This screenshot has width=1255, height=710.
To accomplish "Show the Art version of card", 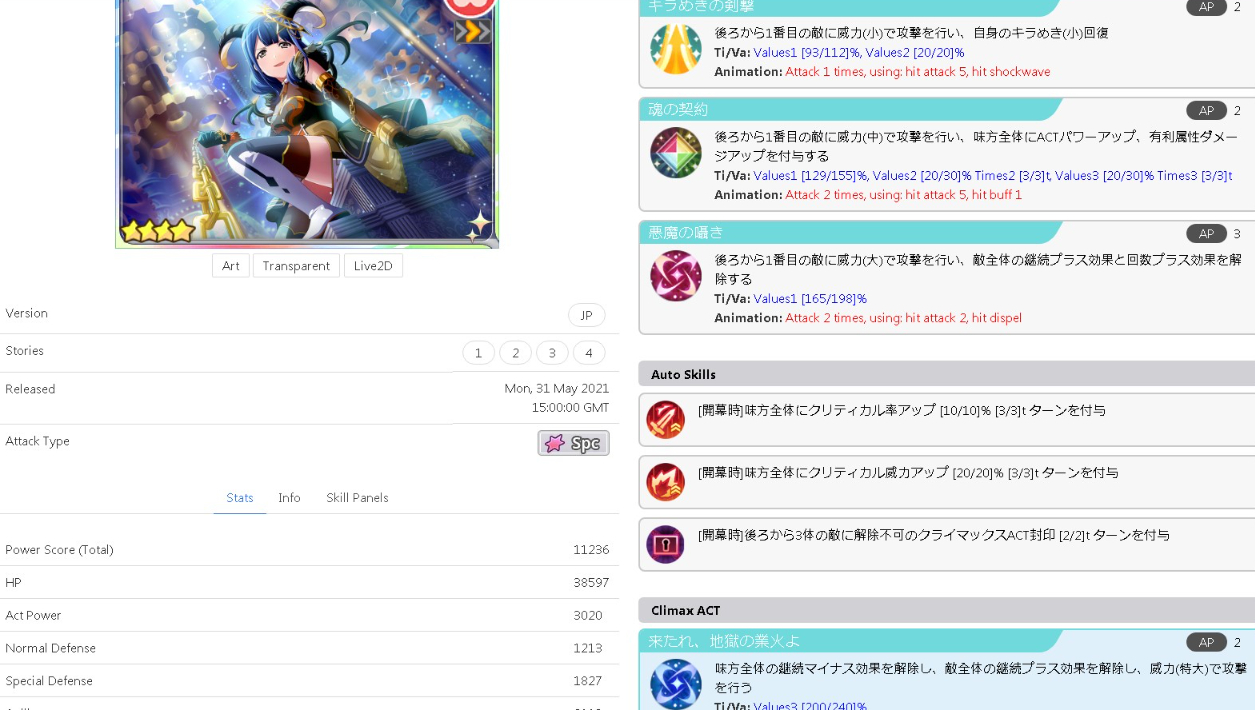I will click(x=231, y=266).
